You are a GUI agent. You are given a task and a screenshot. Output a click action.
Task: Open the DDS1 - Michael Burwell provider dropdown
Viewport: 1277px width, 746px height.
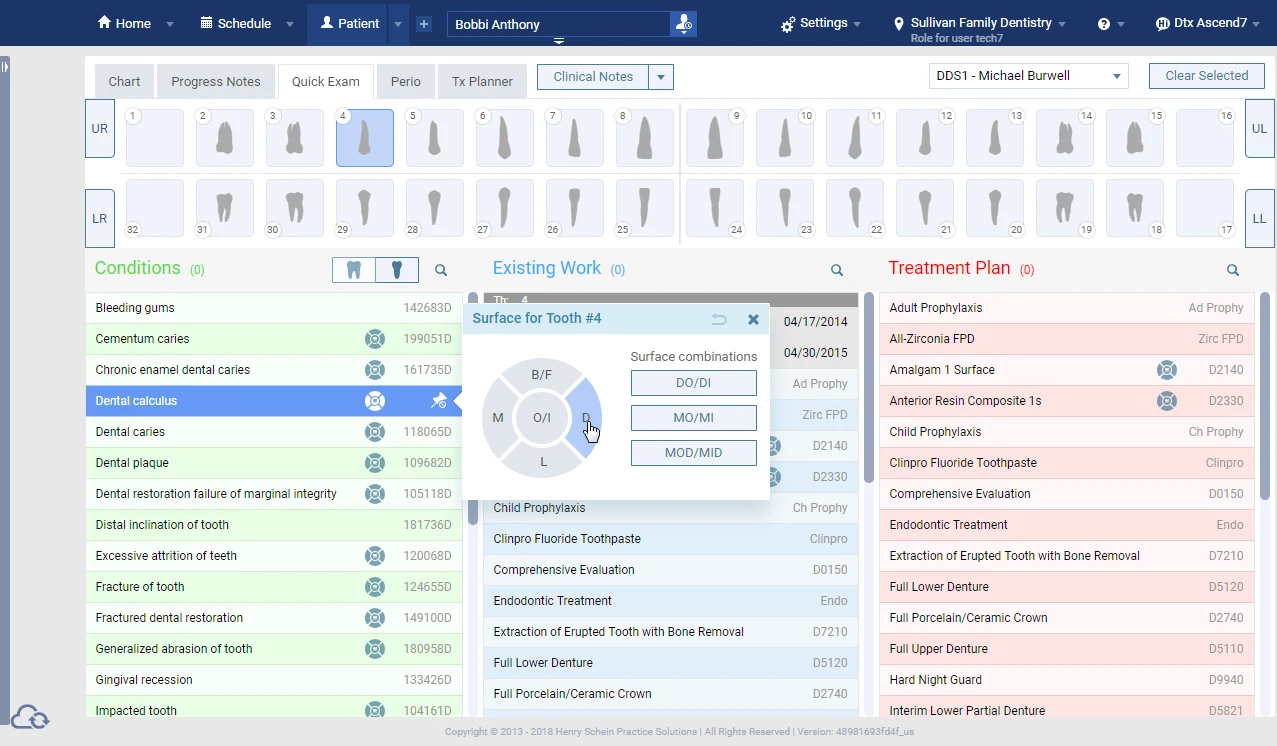point(1027,75)
